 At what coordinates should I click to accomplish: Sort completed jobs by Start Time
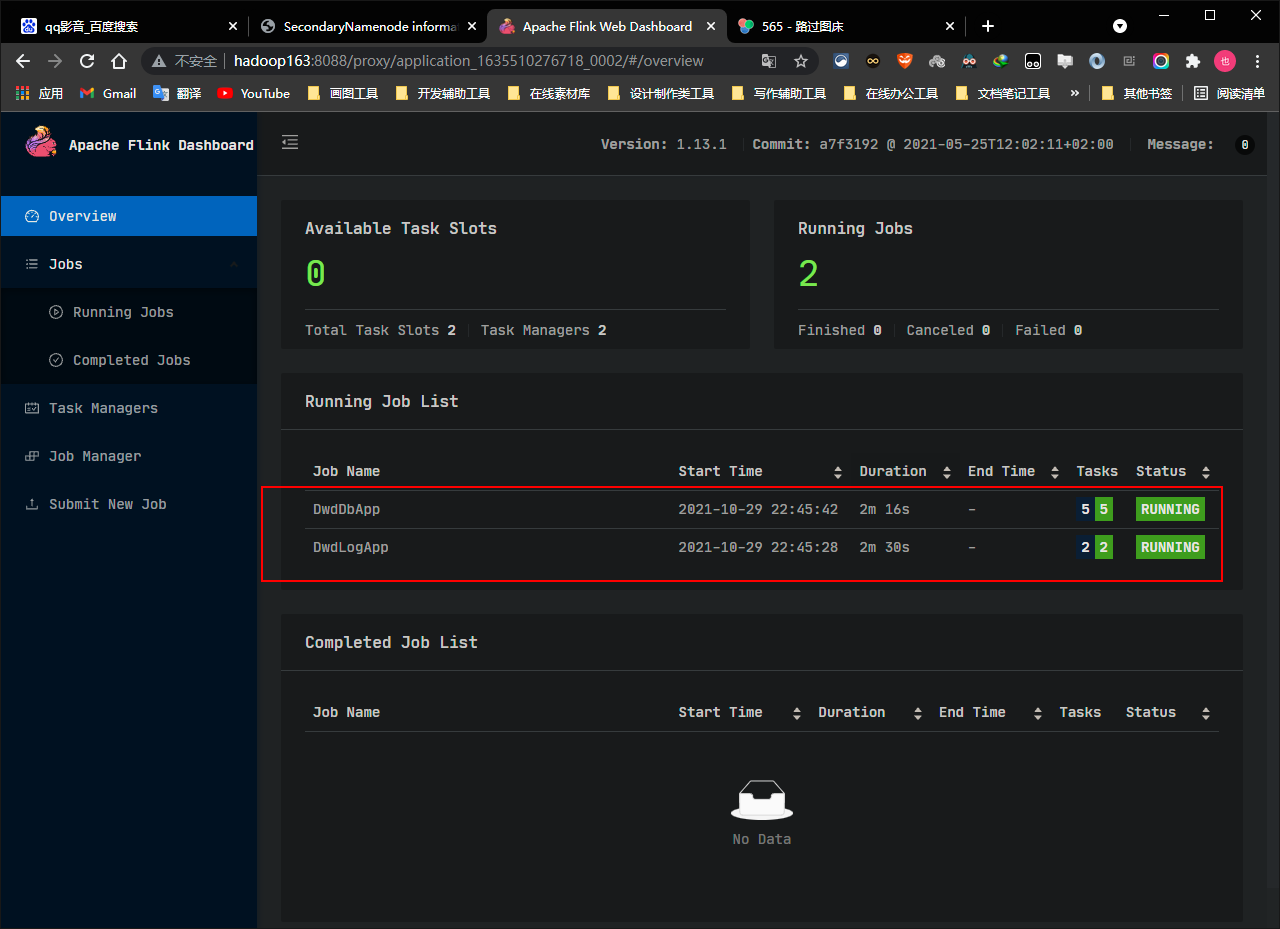(x=797, y=713)
